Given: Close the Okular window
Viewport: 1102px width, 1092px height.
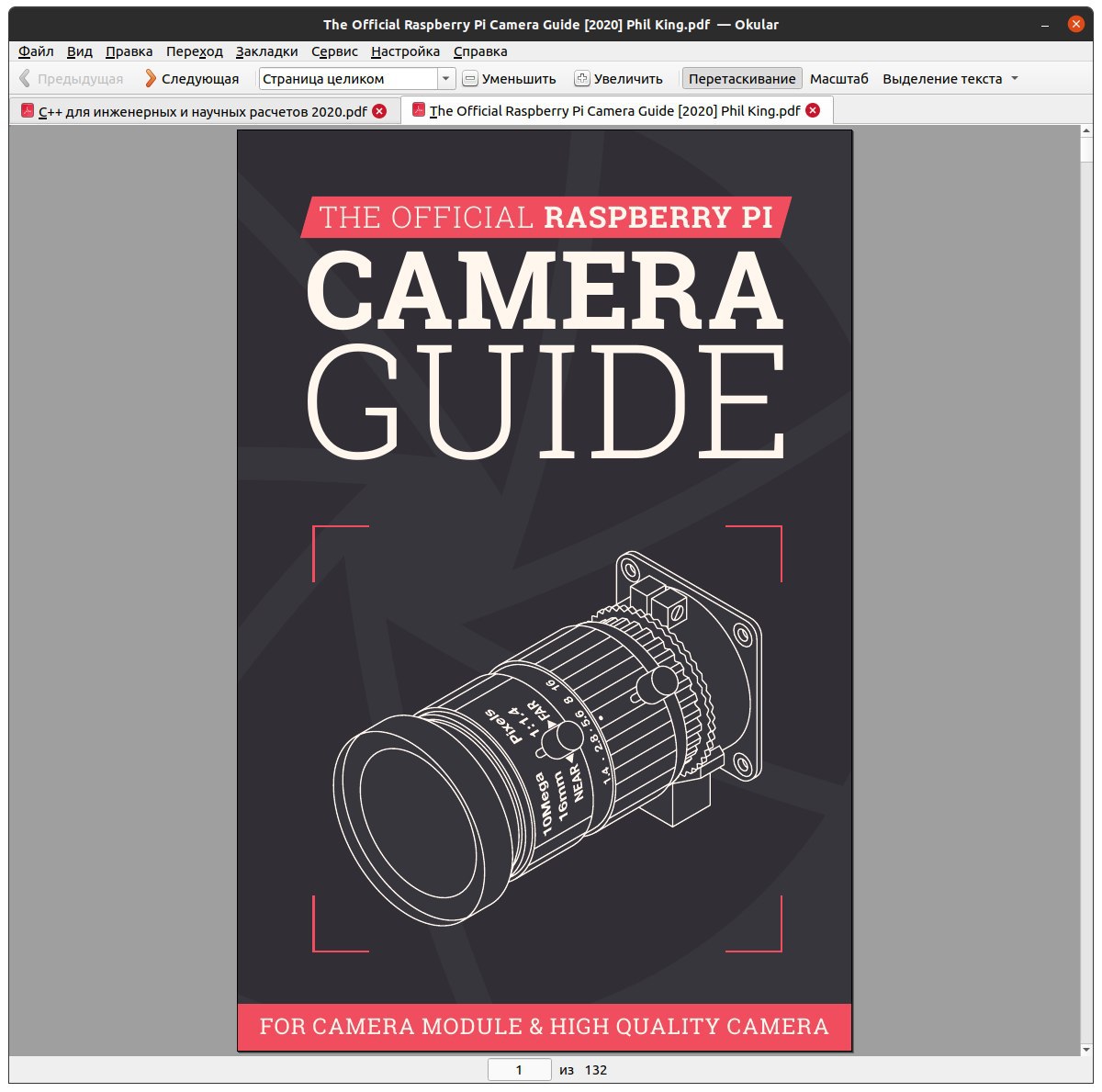Looking at the screenshot, I should [1076, 25].
